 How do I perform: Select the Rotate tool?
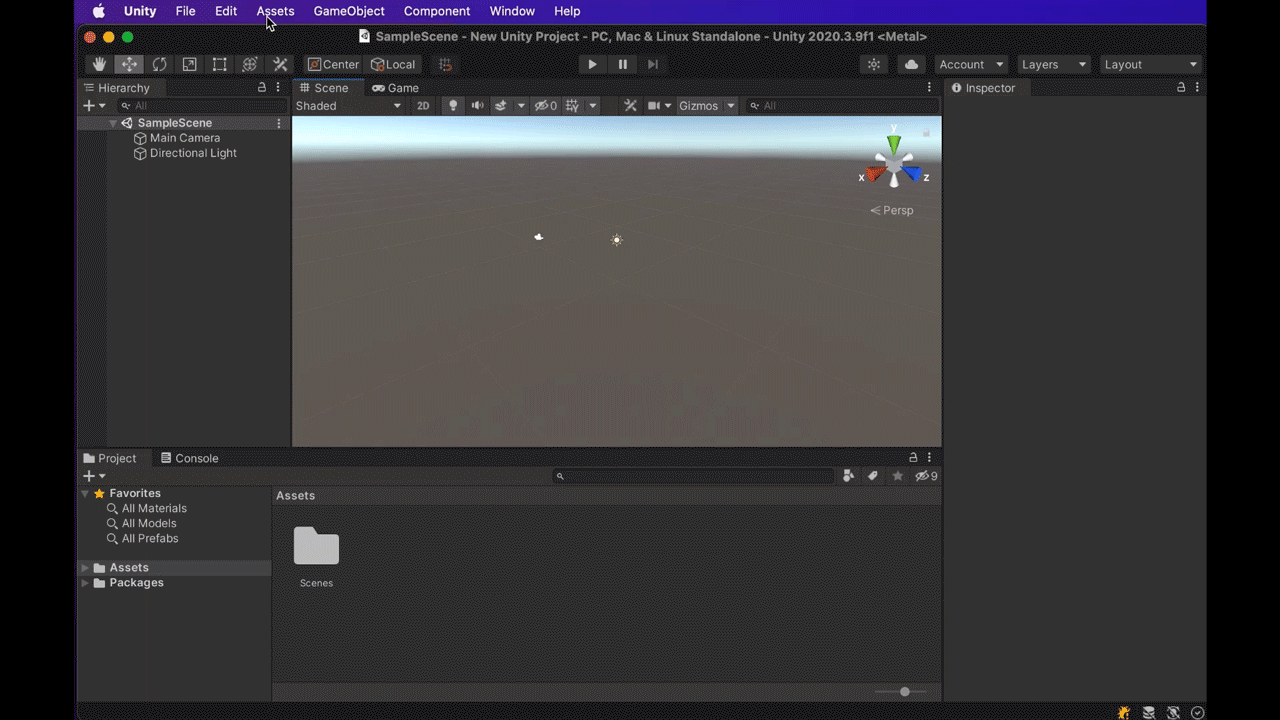[159, 64]
